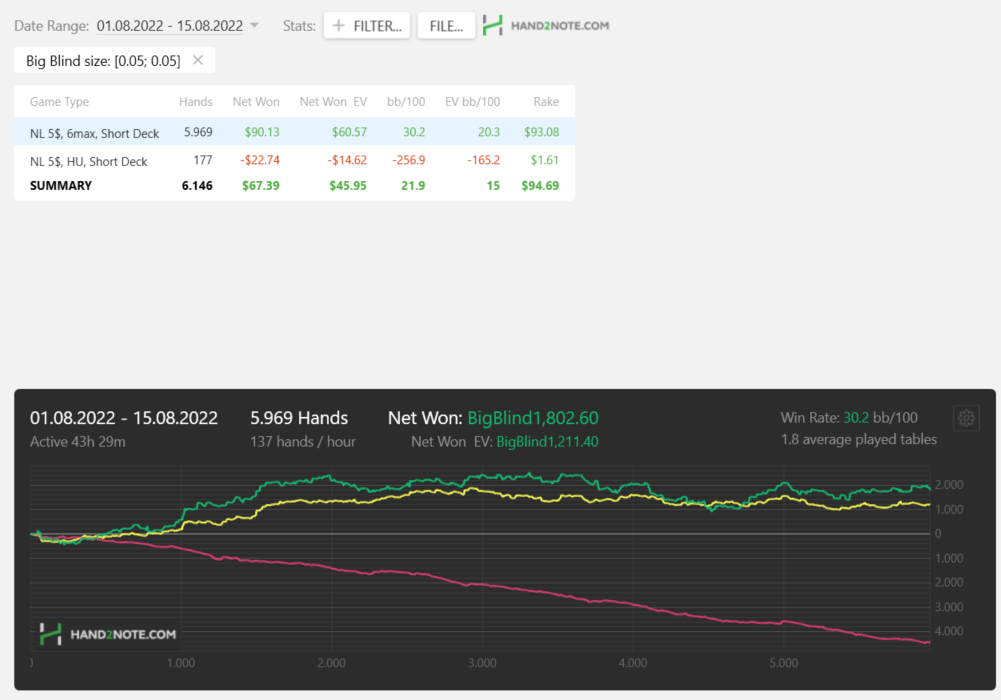This screenshot has width=1001, height=700.
Task: Click the $67.39 summary net won value
Action: [260, 186]
